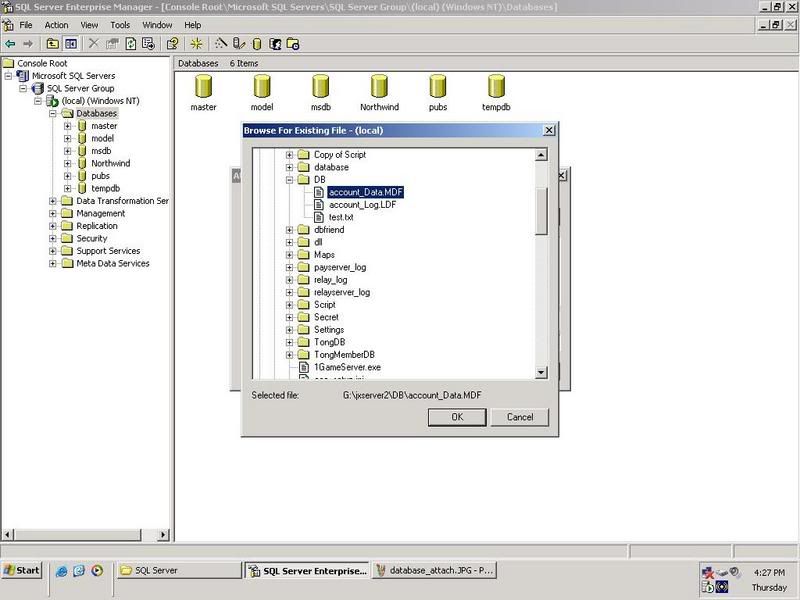The height and width of the screenshot is (600, 800).
Task: Select the (local) (Windows NT) server node
Action: point(101,101)
